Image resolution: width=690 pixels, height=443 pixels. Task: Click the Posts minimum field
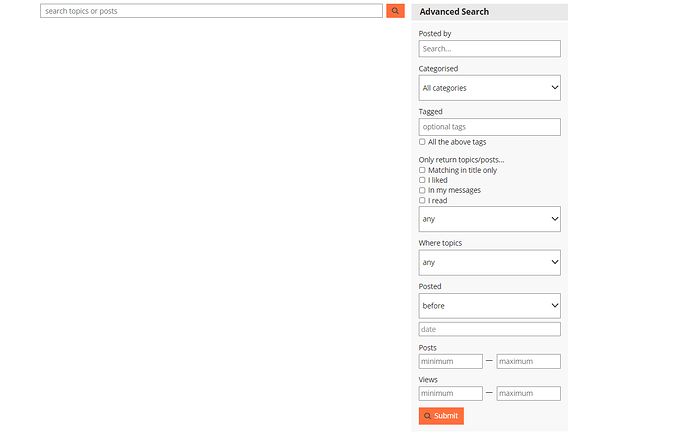click(450, 361)
